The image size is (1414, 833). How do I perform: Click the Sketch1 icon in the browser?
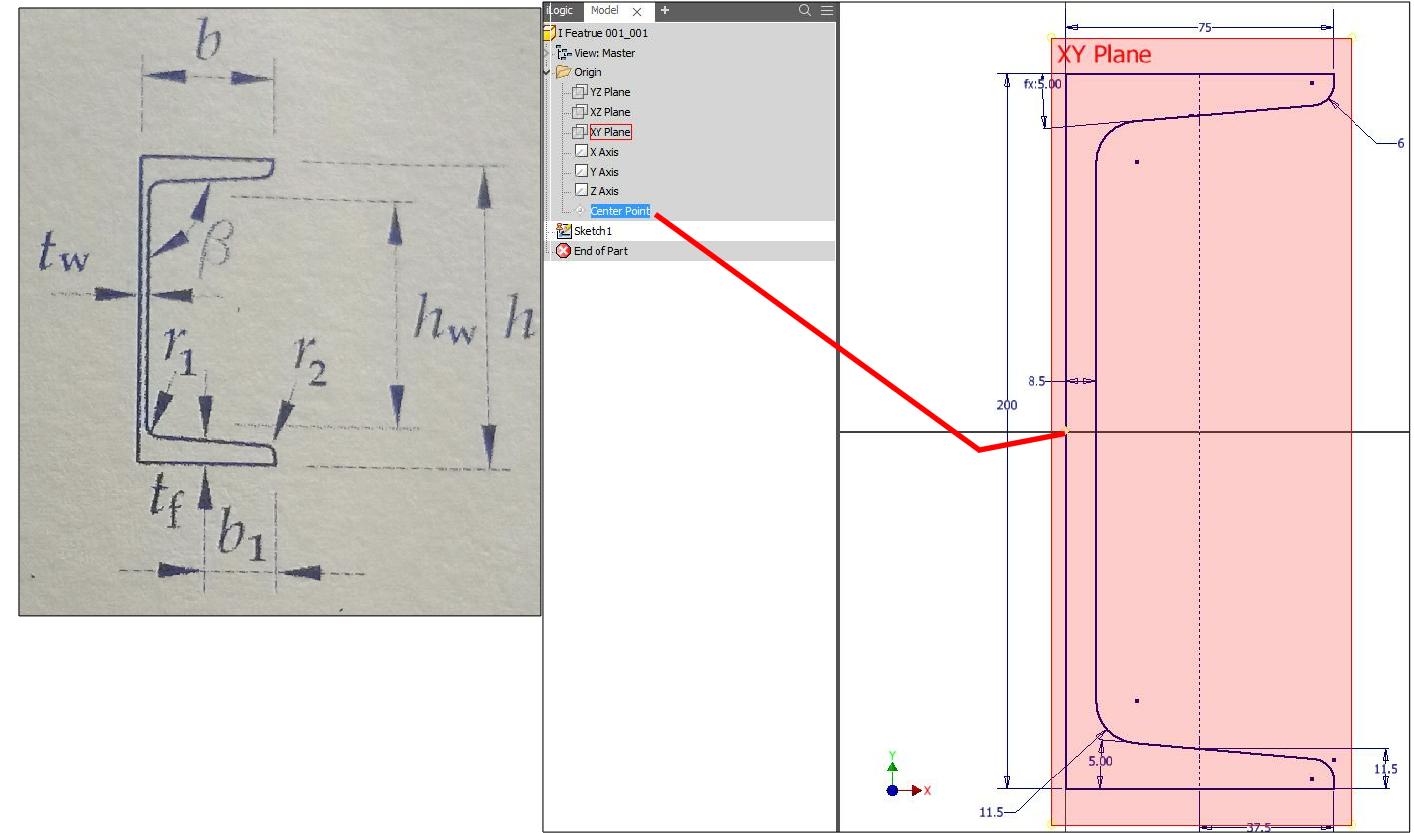566,230
